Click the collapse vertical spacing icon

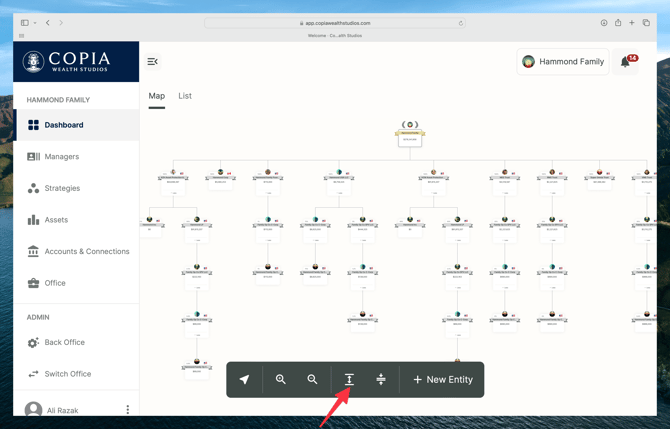click(381, 380)
